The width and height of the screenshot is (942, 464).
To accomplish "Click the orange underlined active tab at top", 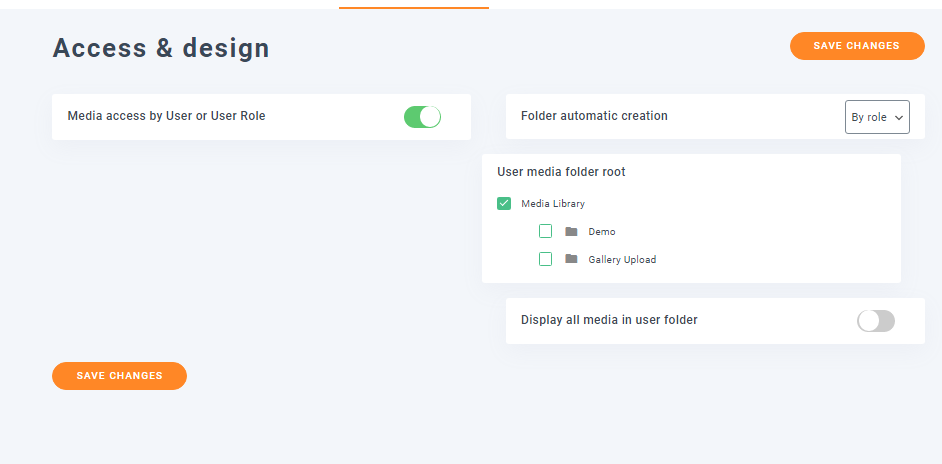I will coord(414,5).
